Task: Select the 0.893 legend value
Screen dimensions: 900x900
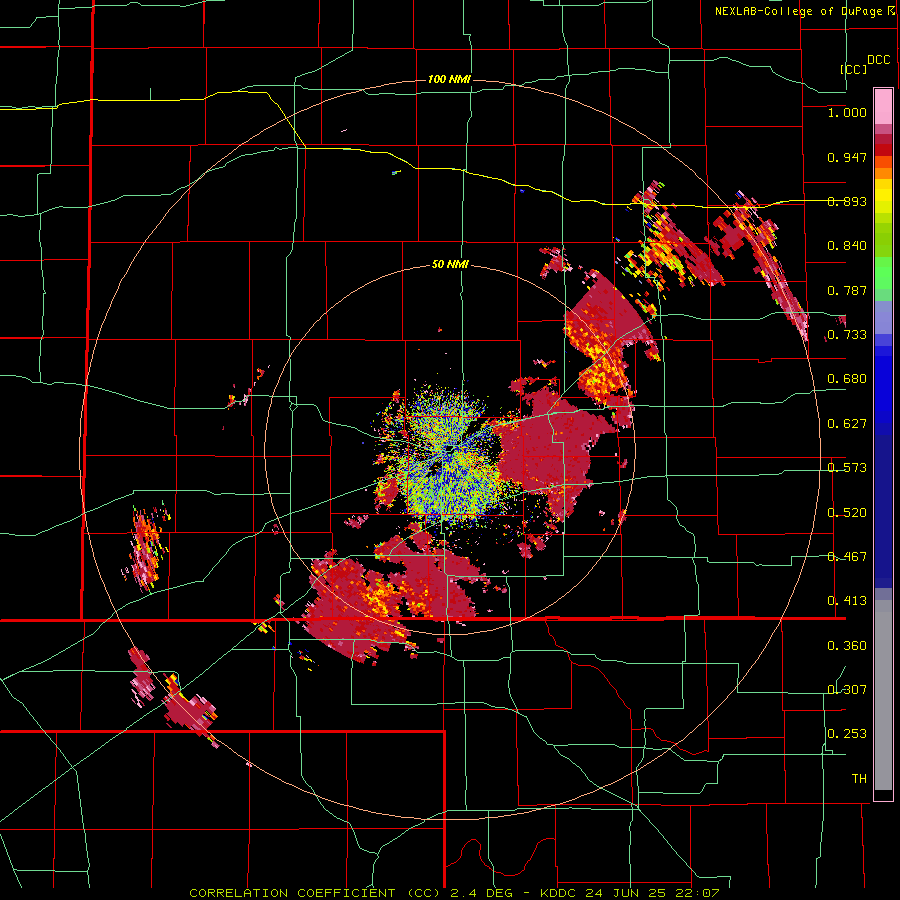Action: (847, 201)
